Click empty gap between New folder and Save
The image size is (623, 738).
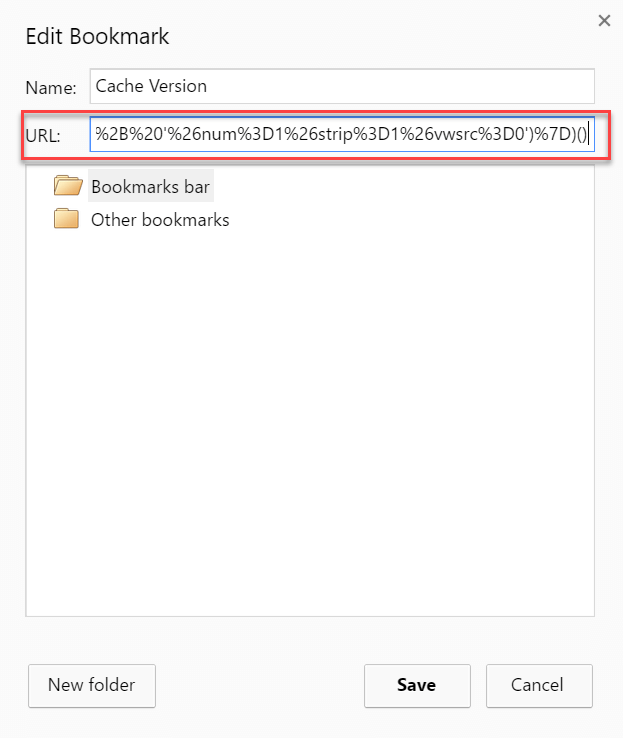point(260,685)
